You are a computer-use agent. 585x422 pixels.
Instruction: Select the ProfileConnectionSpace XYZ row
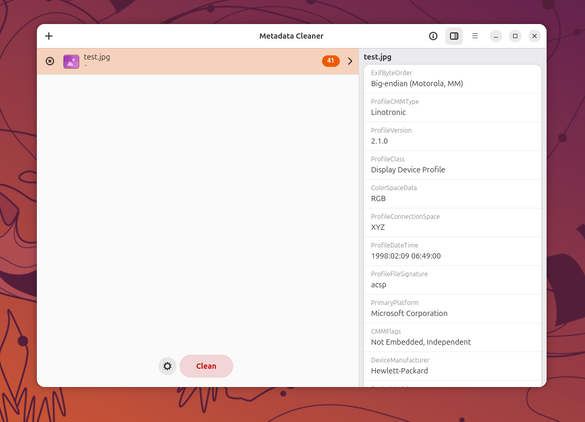pos(452,222)
